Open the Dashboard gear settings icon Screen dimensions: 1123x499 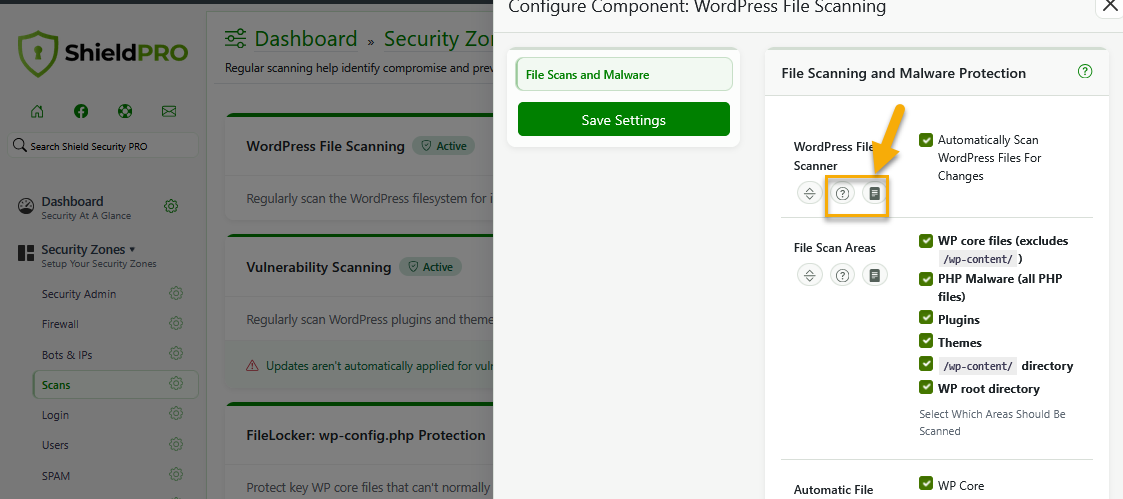tap(171, 206)
